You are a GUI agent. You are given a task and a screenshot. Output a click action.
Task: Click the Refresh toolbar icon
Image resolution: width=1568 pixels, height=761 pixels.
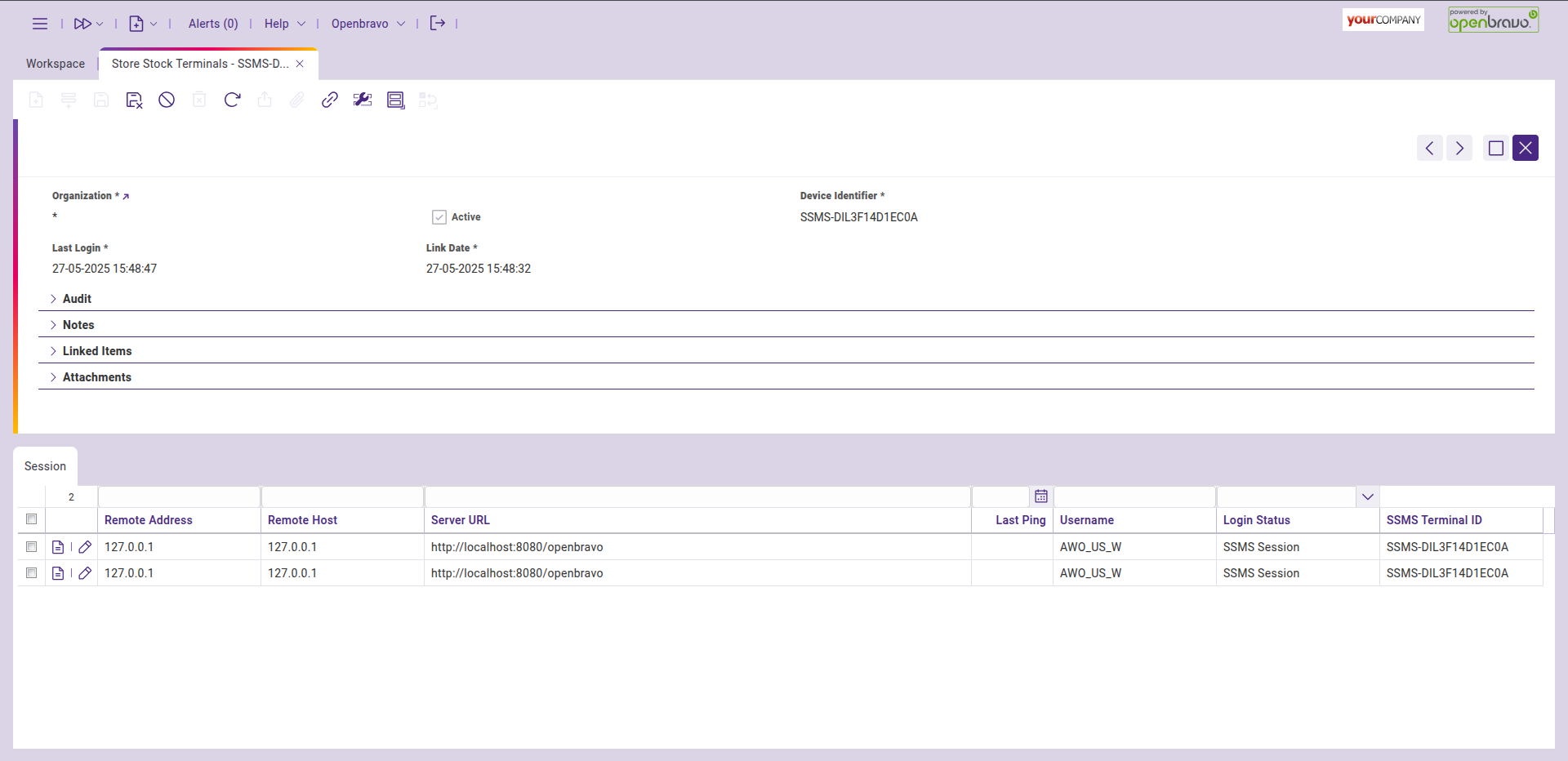pos(232,100)
